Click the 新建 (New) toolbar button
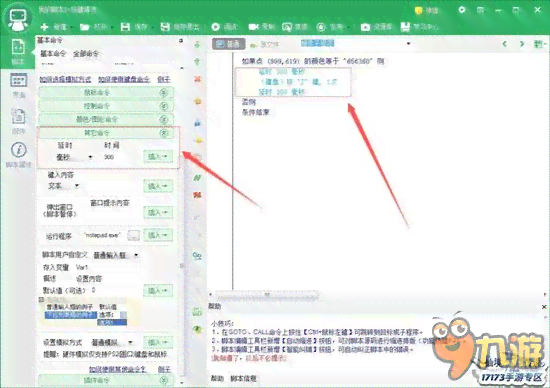The height and width of the screenshot is (388, 550). [53, 27]
